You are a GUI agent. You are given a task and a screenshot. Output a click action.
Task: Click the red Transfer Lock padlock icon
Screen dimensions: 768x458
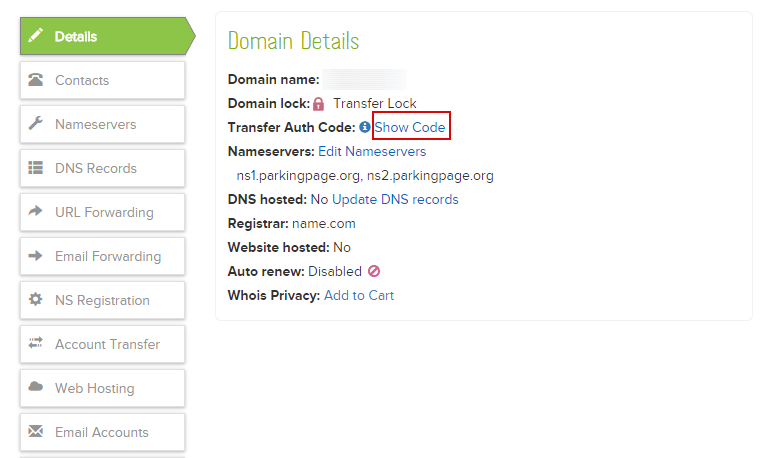[319, 104]
